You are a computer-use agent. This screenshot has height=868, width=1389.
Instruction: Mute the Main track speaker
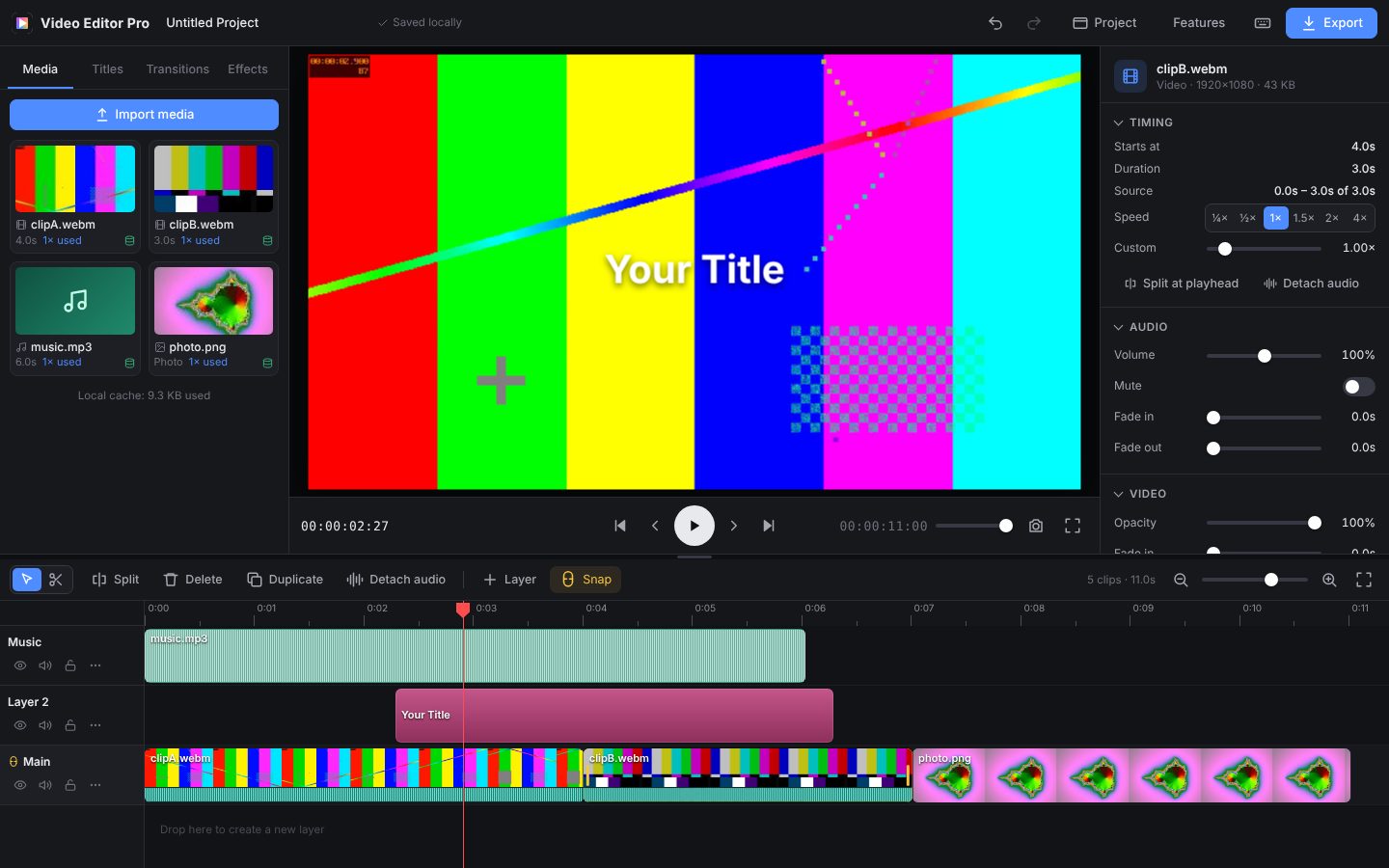click(x=45, y=785)
